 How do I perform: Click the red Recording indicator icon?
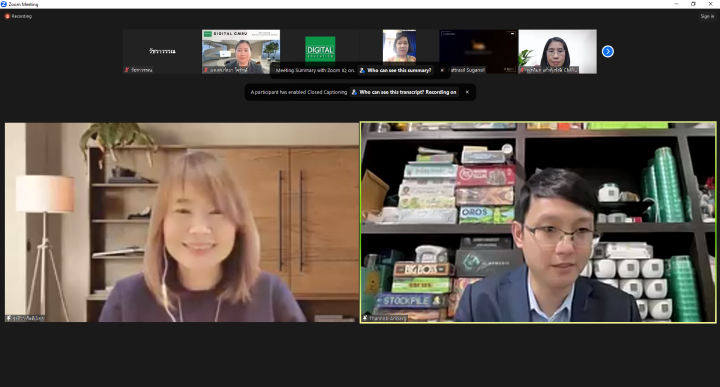click(7, 16)
